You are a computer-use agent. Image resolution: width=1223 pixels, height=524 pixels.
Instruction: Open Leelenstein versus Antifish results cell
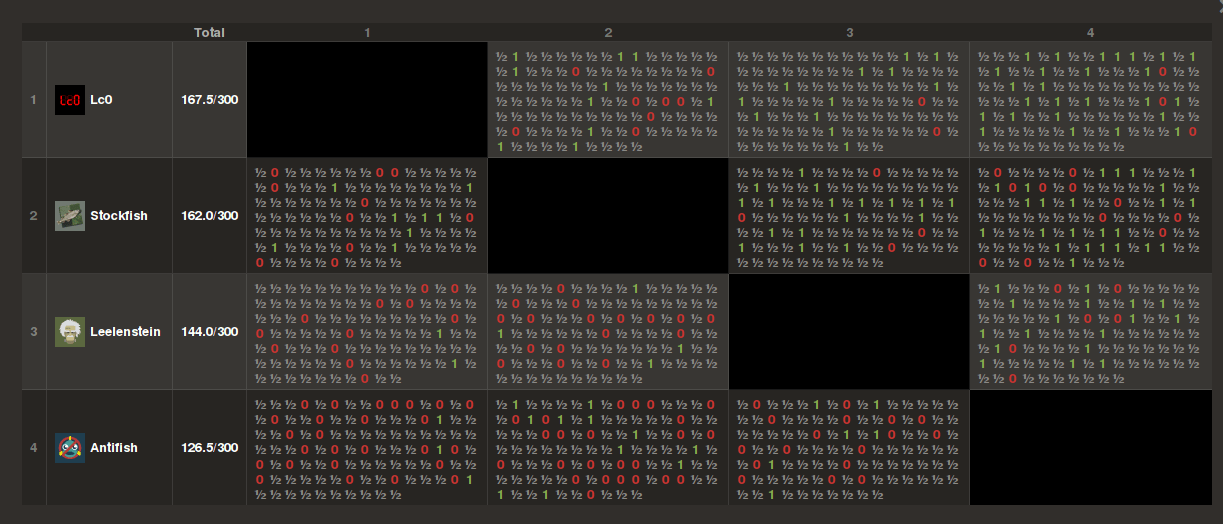click(x=1090, y=332)
